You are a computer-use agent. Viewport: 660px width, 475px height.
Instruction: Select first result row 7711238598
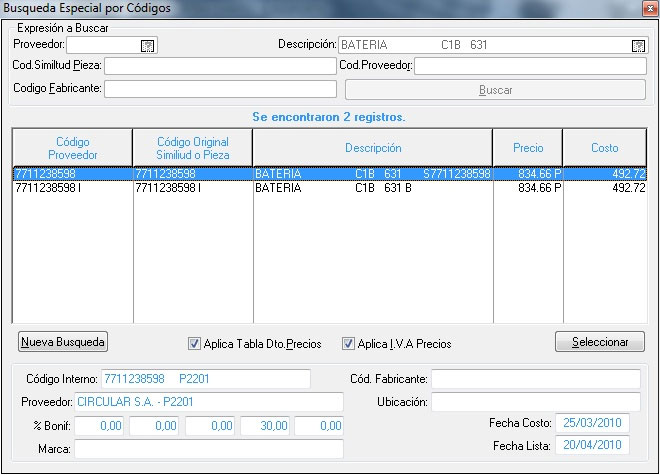click(x=70, y=173)
